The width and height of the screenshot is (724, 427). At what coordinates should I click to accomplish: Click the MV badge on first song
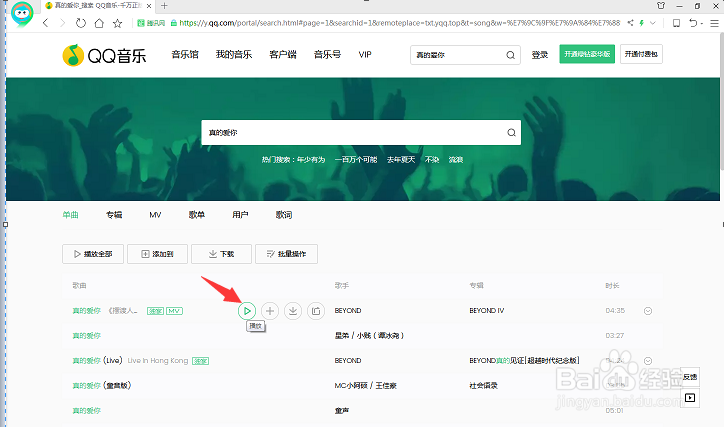(x=174, y=311)
